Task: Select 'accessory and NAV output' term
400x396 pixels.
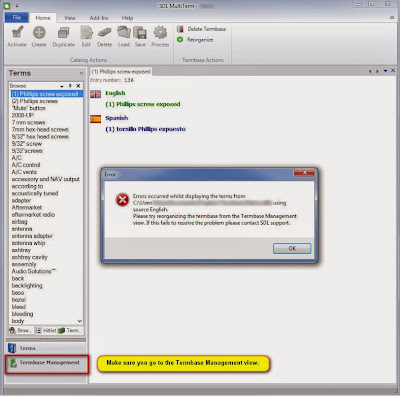Action: 45,179
